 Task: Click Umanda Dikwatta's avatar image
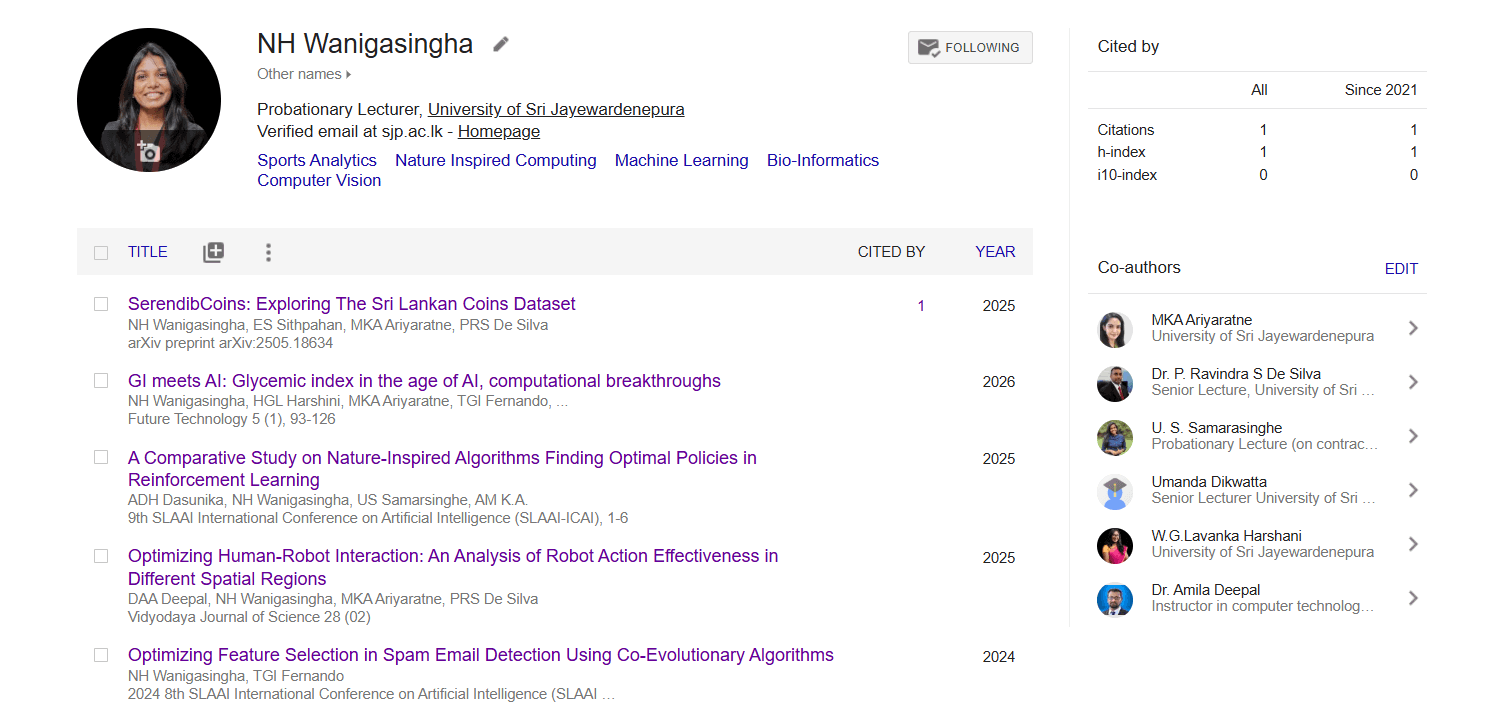[1115, 490]
